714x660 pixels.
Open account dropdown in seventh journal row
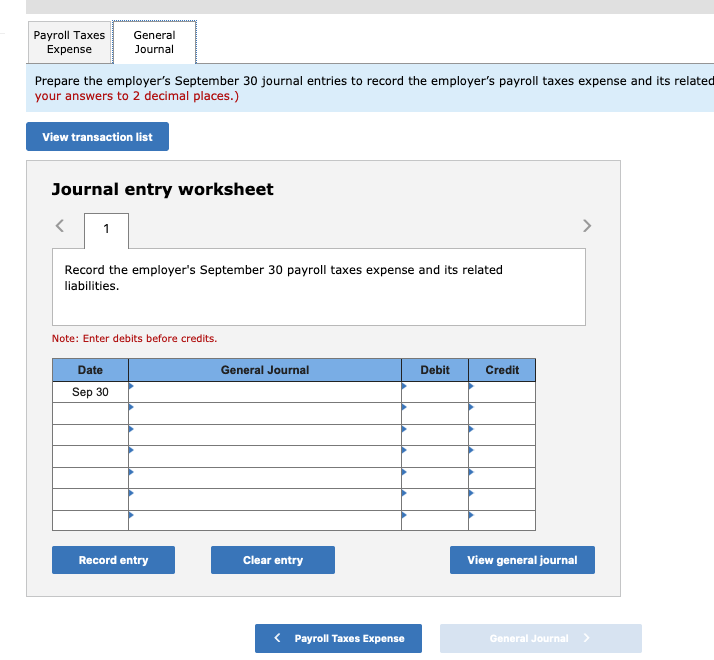265,520
